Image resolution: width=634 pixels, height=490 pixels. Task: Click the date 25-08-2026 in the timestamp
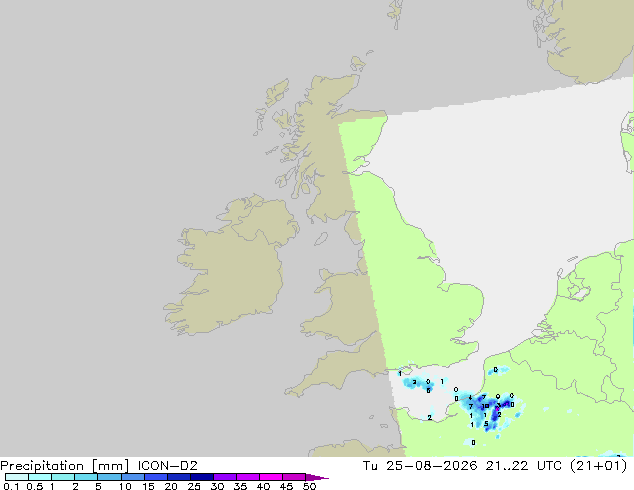431,466
